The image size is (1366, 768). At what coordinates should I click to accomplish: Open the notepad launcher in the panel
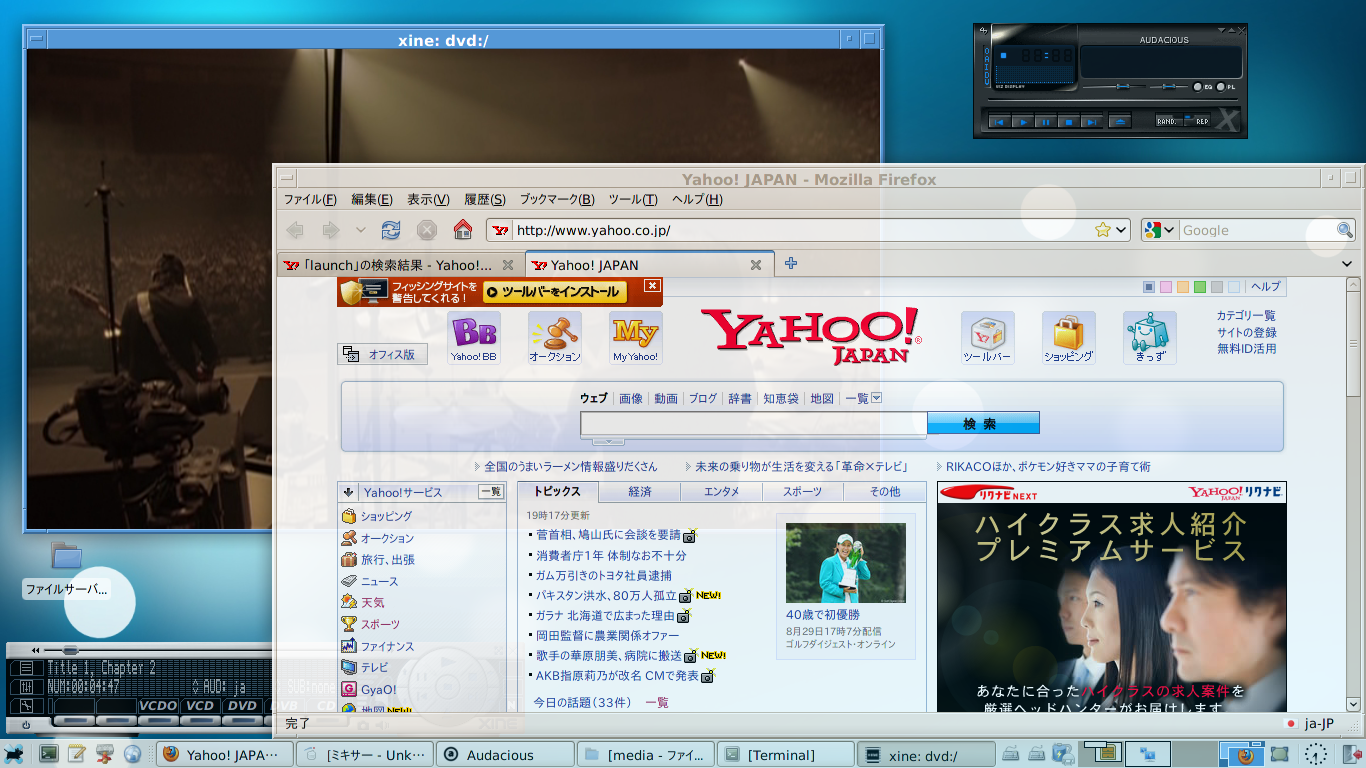click(76, 754)
